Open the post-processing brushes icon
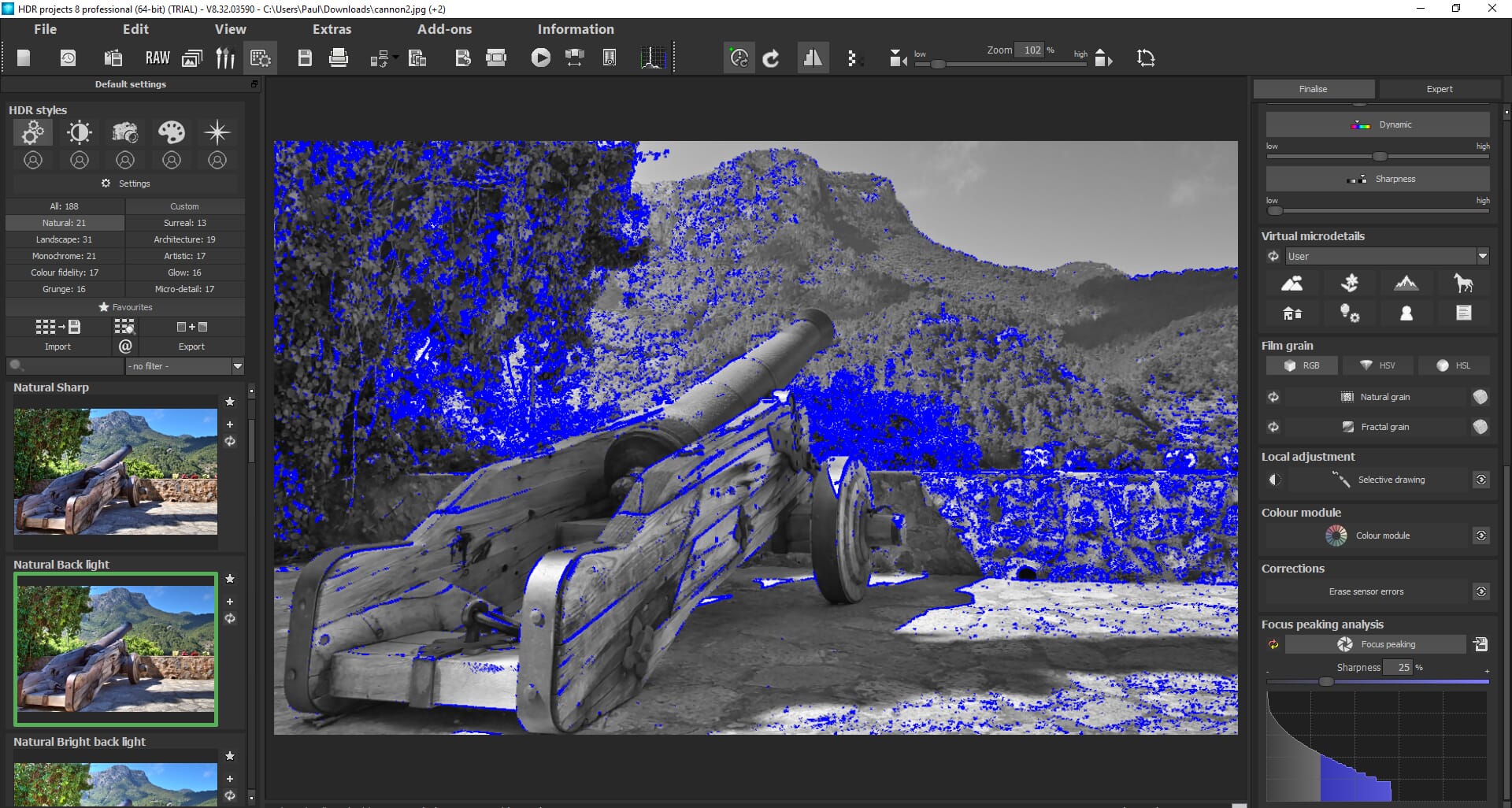This screenshot has height=808, width=1512. tap(225, 57)
